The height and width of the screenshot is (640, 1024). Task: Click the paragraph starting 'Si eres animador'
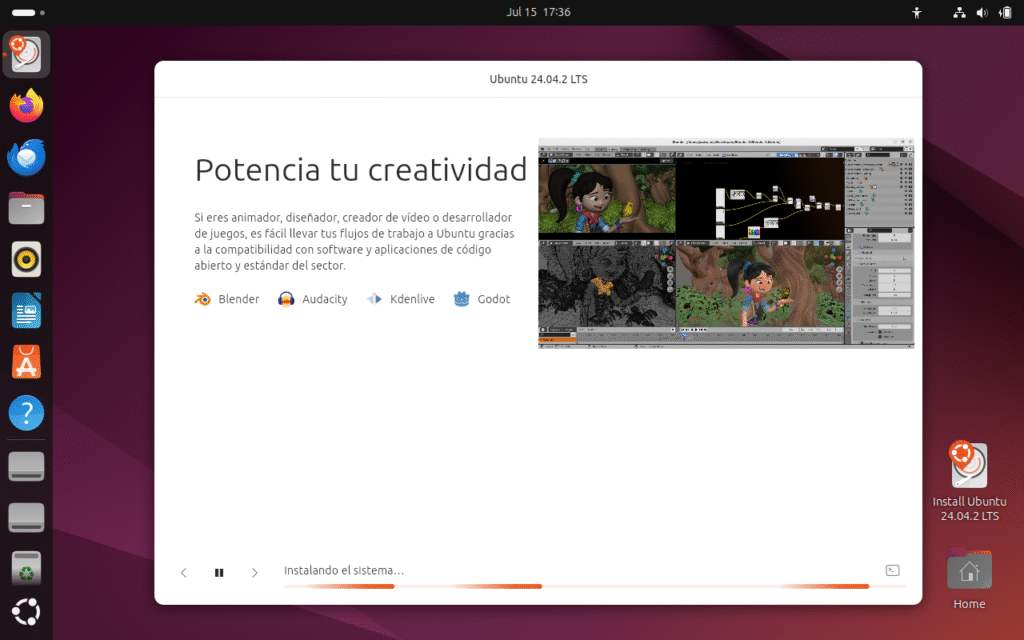click(354, 242)
